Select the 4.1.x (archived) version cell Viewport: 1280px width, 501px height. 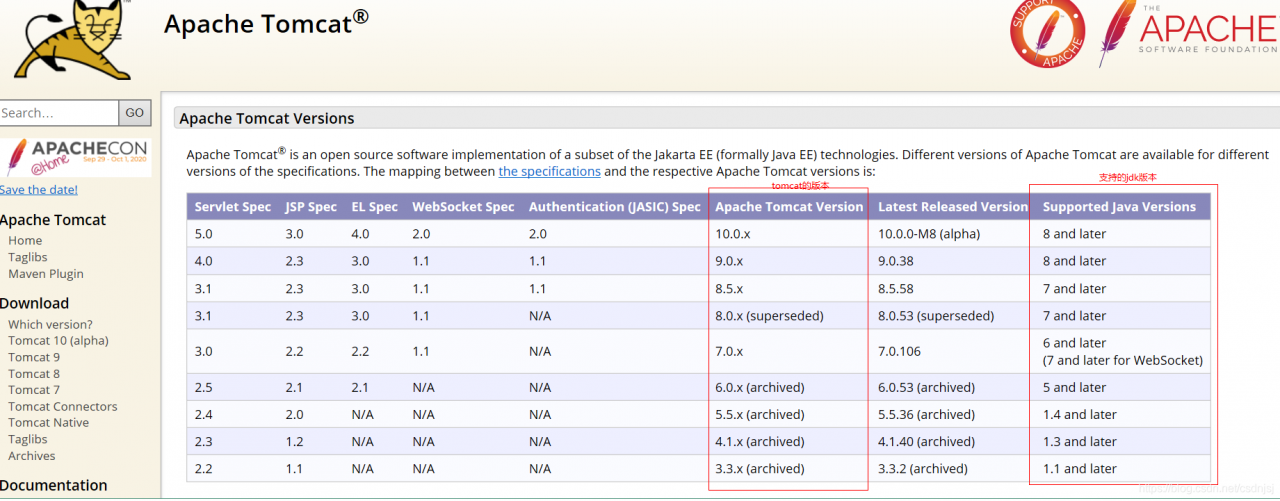pyautogui.click(x=789, y=442)
